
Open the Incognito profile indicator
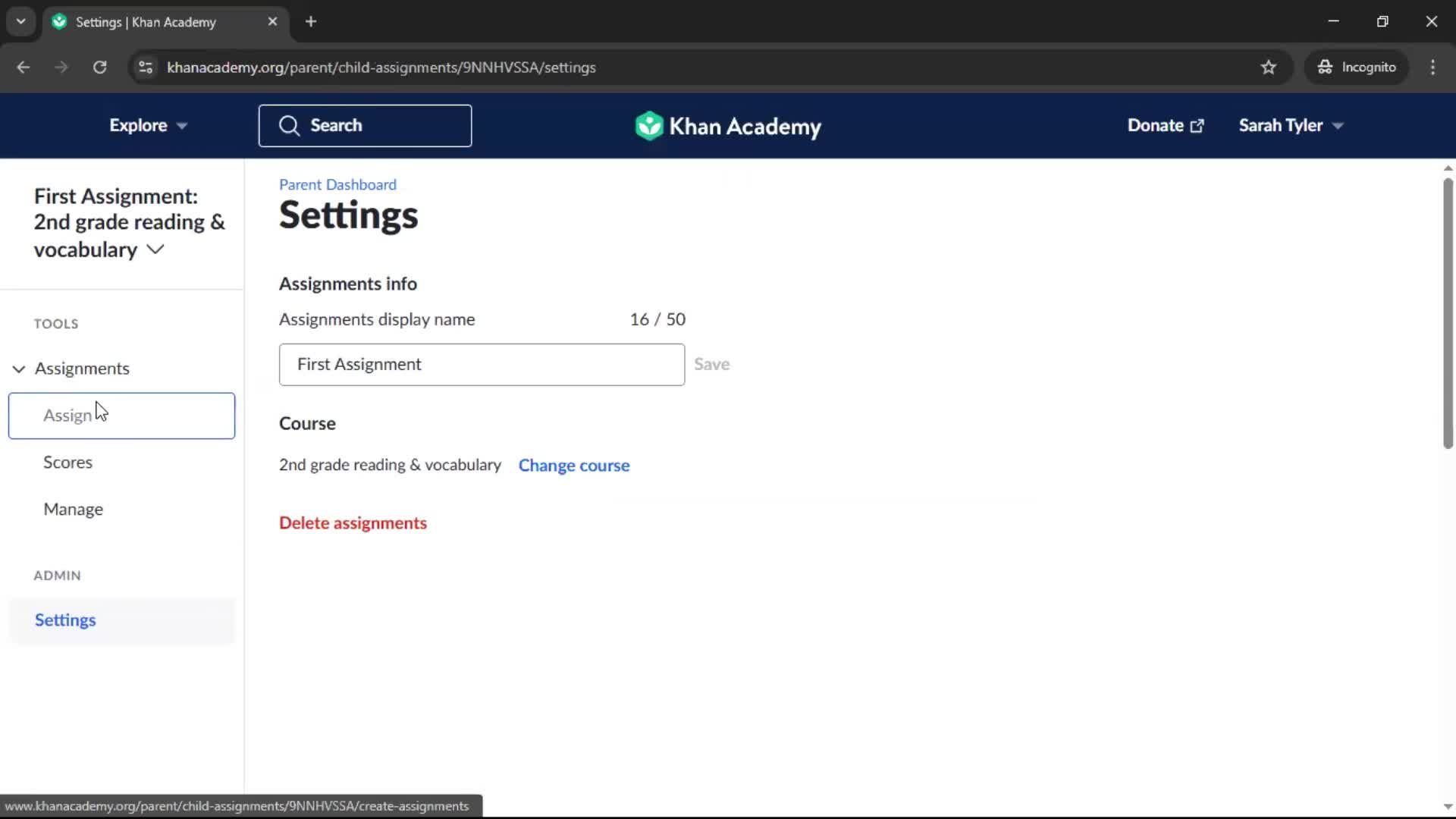click(x=1356, y=67)
